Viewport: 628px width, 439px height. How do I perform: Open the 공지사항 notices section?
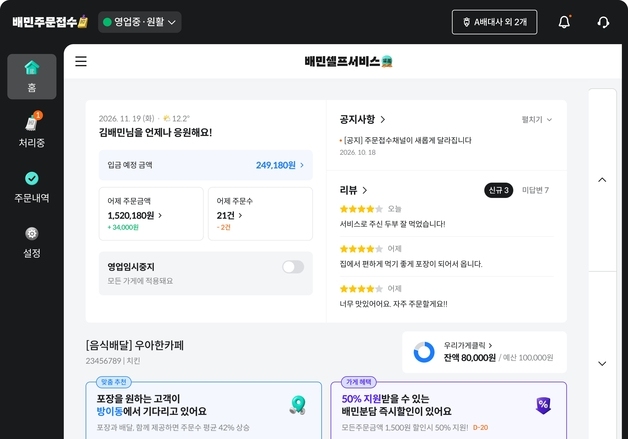(x=362, y=119)
